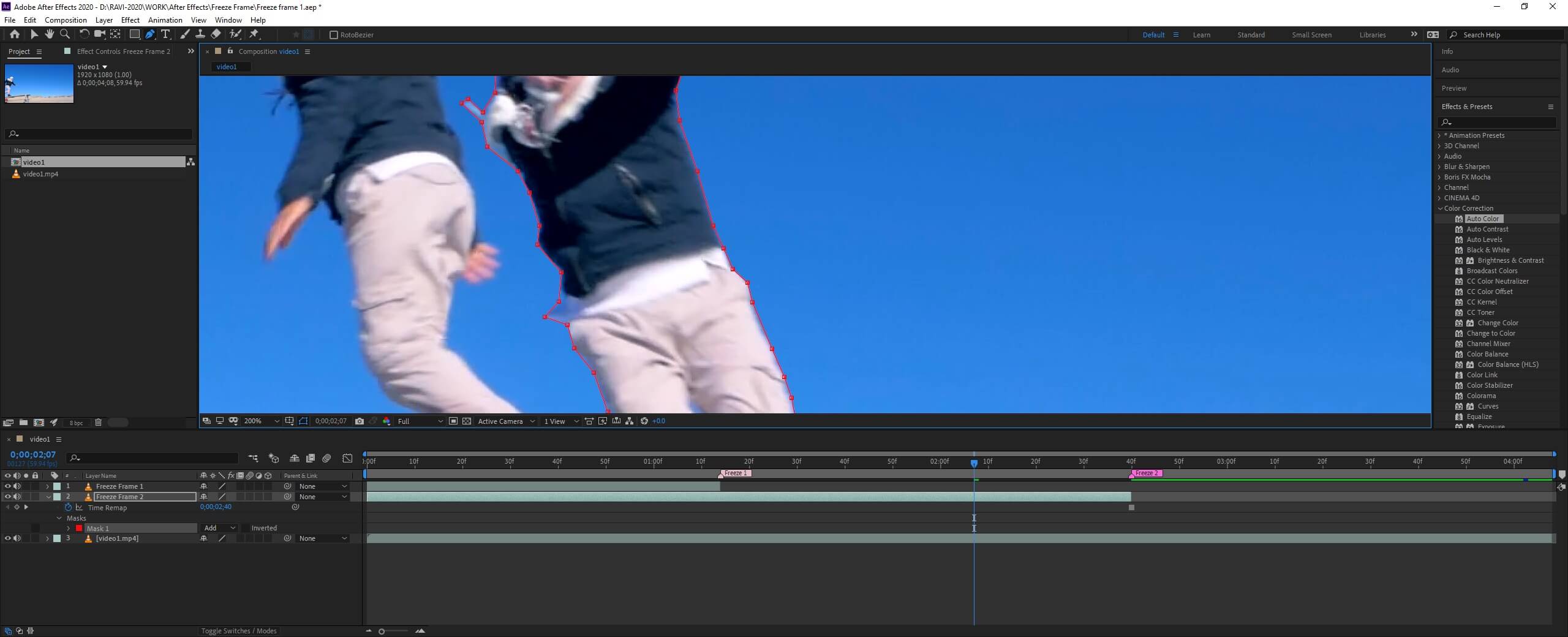This screenshot has height=637, width=1568.
Task: Click the red Mask 1 color swatch
Action: coord(79,528)
